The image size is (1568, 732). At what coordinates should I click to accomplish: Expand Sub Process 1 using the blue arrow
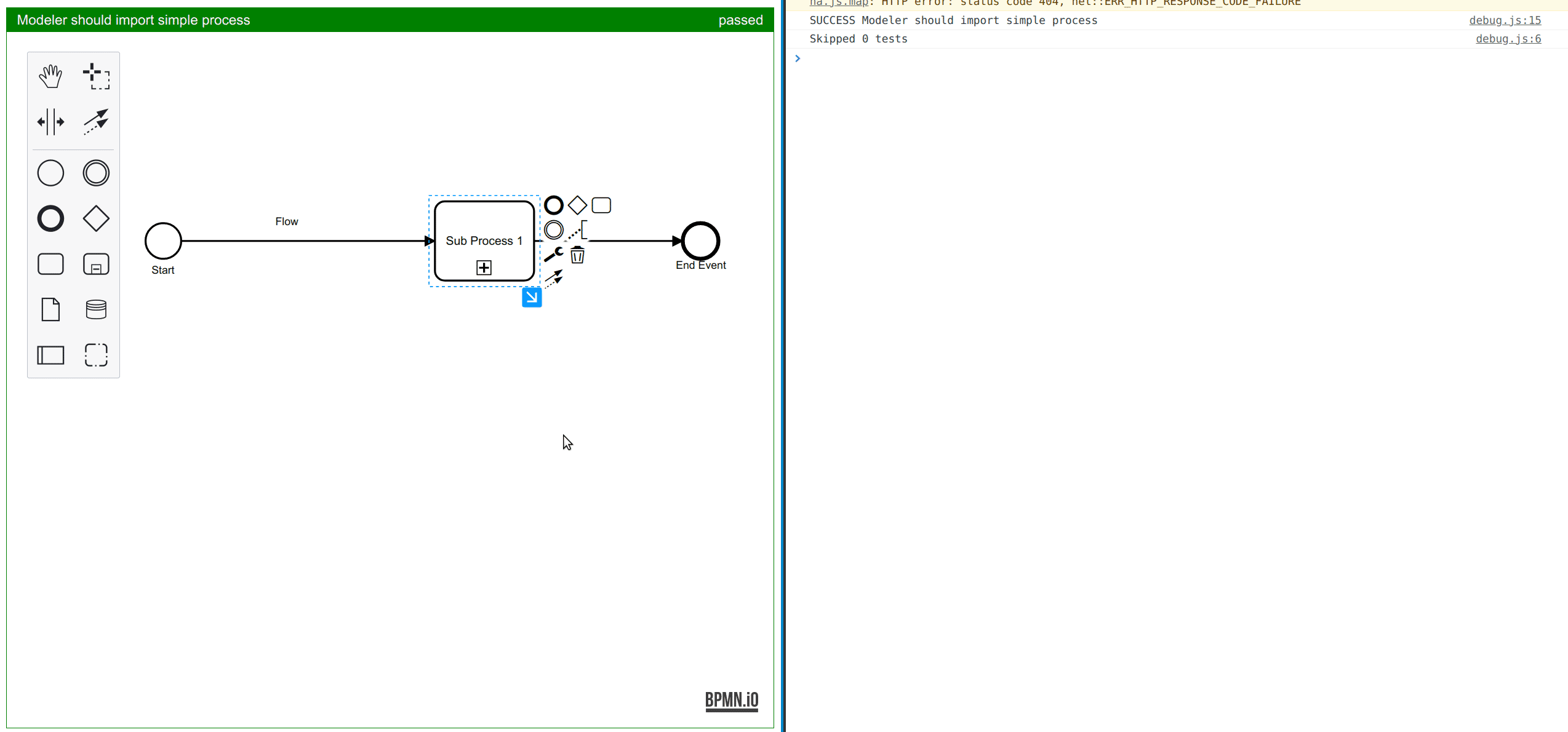tap(531, 297)
